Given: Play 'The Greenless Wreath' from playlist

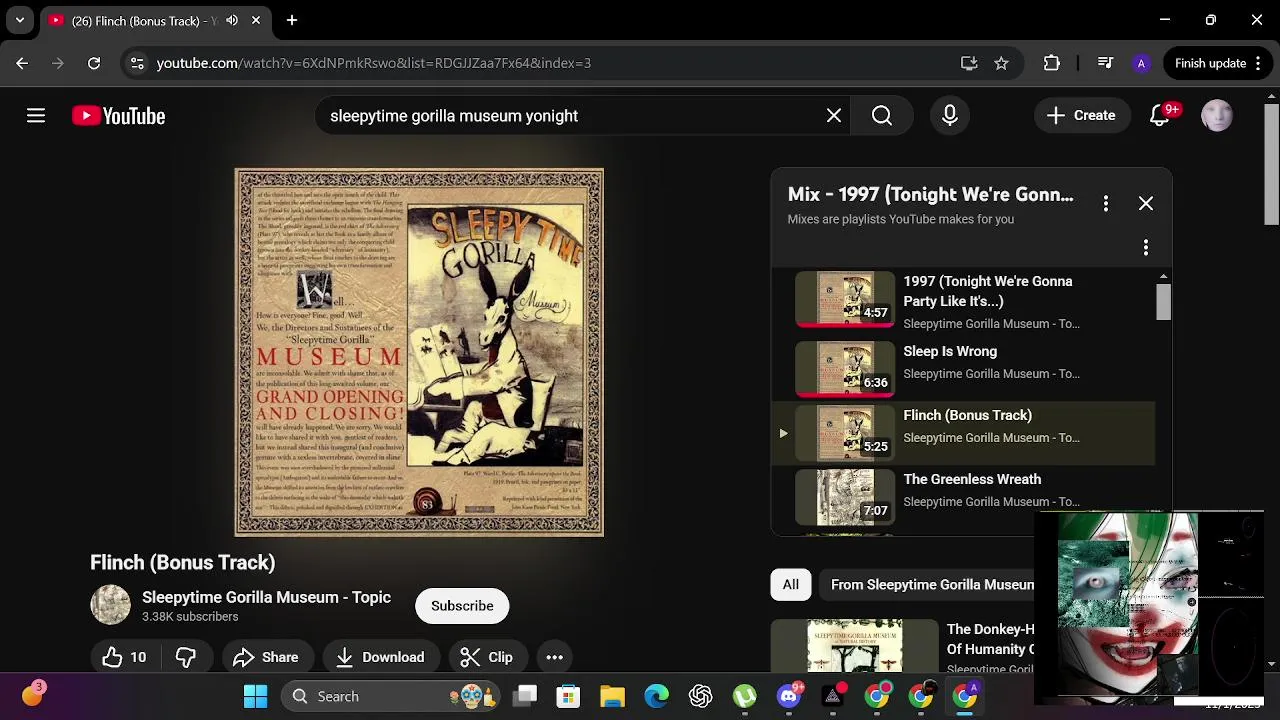Looking at the screenshot, I should (x=963, y=497).
